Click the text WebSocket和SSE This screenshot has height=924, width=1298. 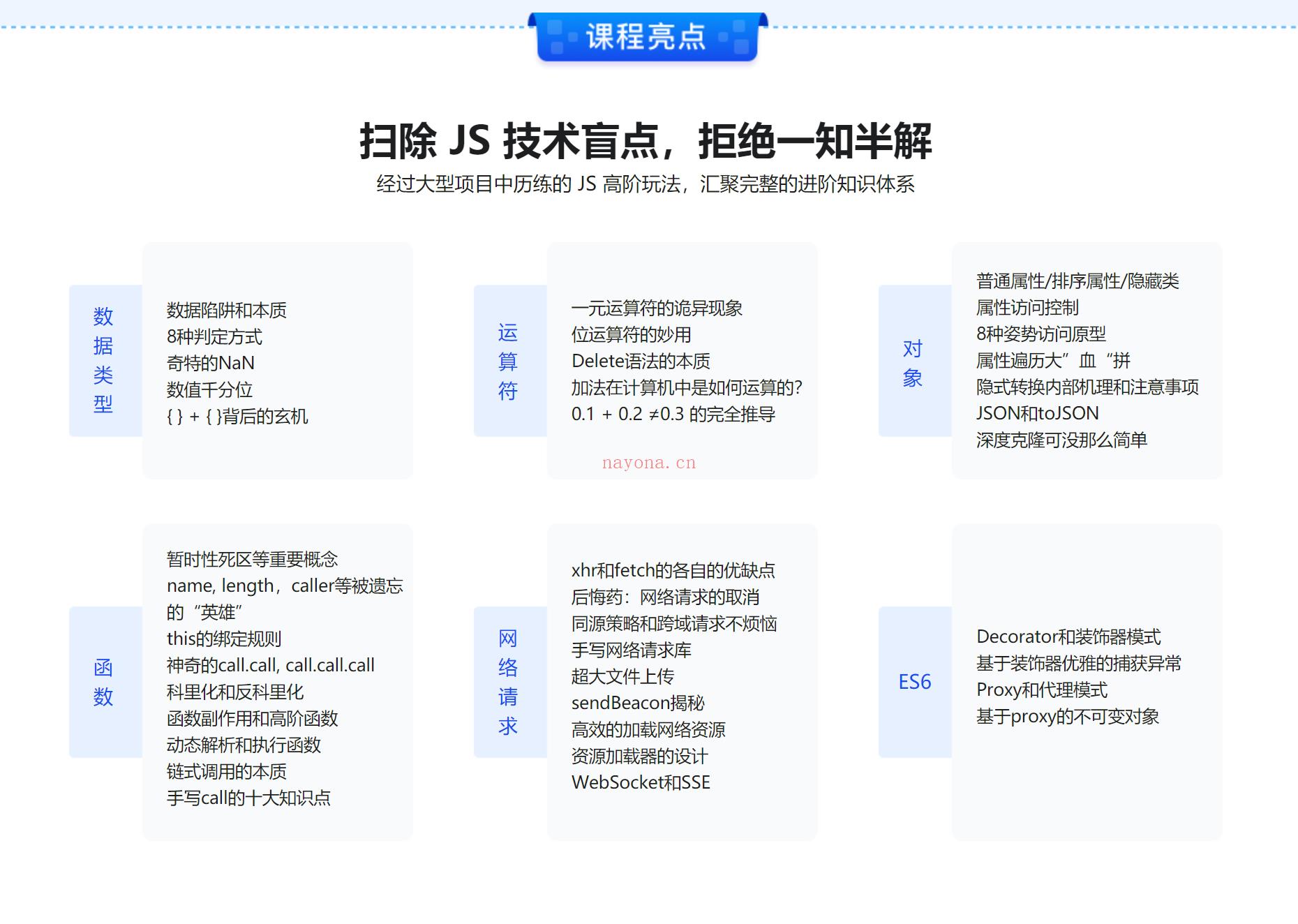tap(641, 783)
